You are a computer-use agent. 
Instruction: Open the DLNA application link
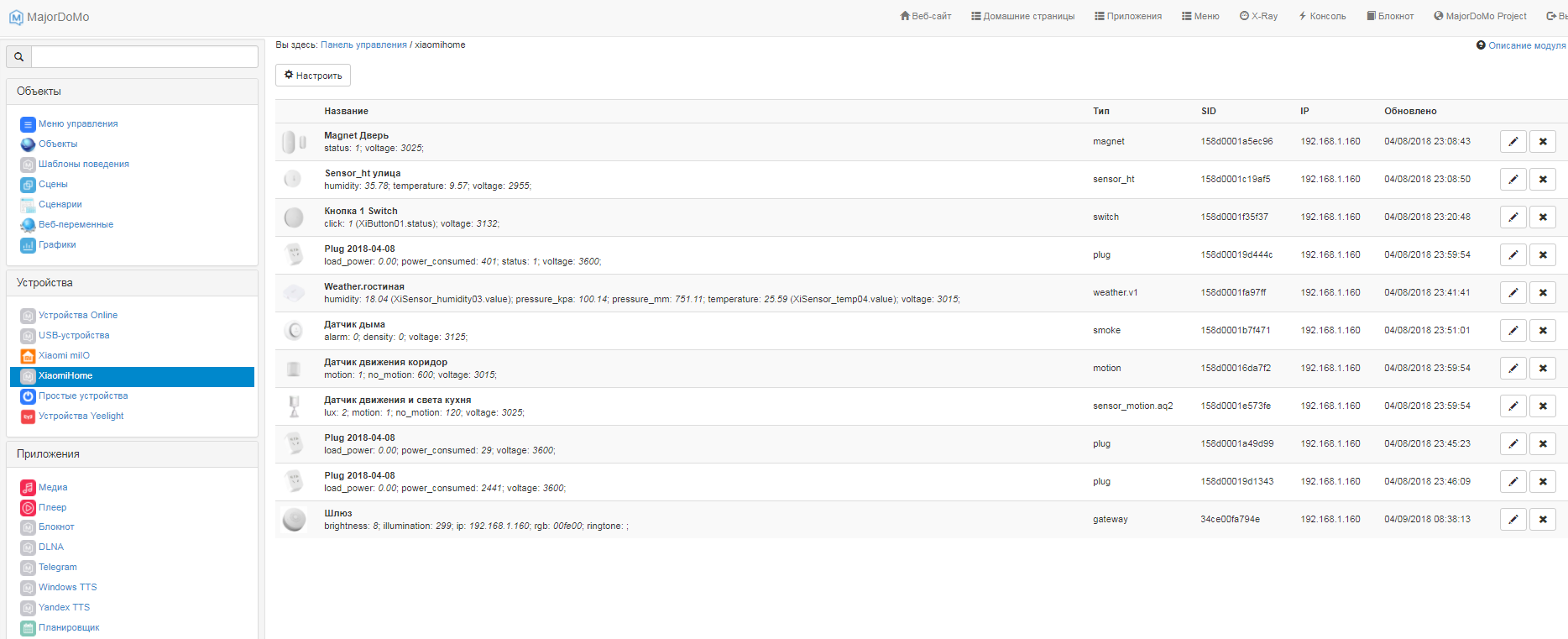point(51,547)
